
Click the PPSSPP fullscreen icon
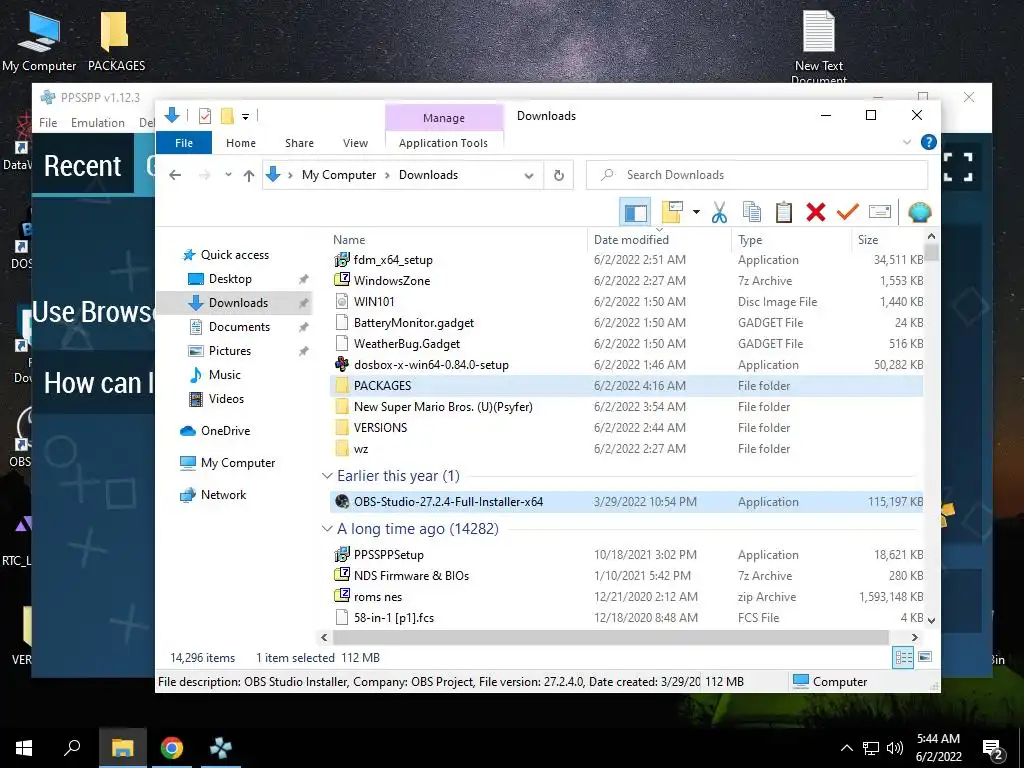[958, 167]
